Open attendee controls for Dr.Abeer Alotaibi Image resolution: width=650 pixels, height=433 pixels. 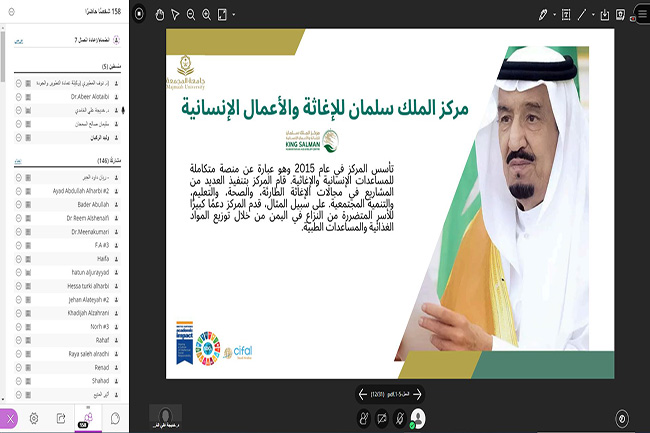[19, 97]
